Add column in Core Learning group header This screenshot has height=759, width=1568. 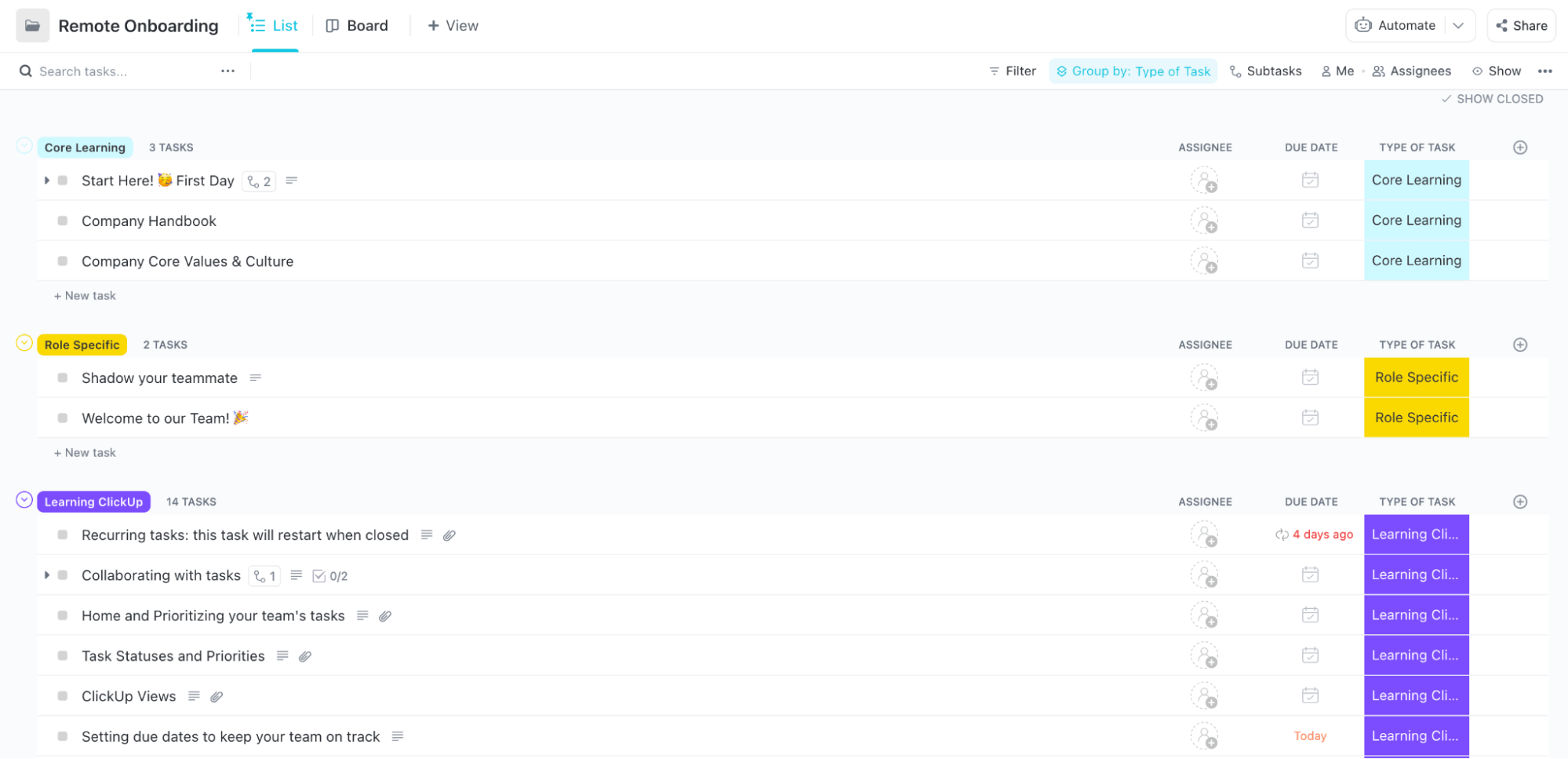coord(1520,148)
